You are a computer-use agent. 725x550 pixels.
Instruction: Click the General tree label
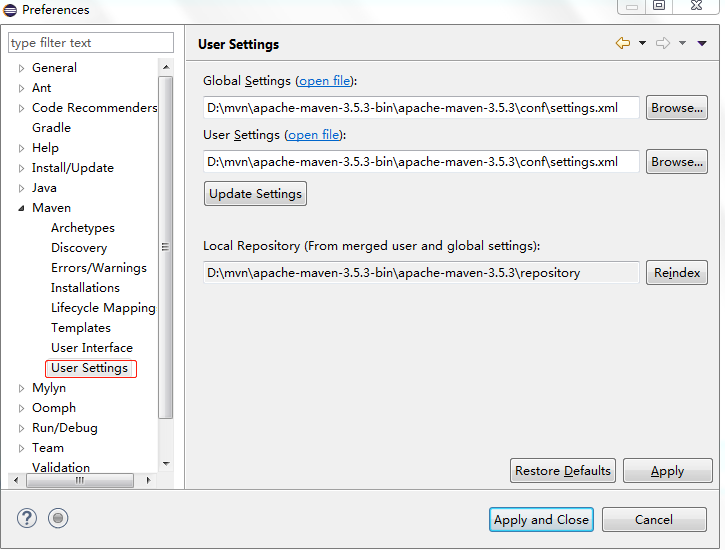click(55, 68)
